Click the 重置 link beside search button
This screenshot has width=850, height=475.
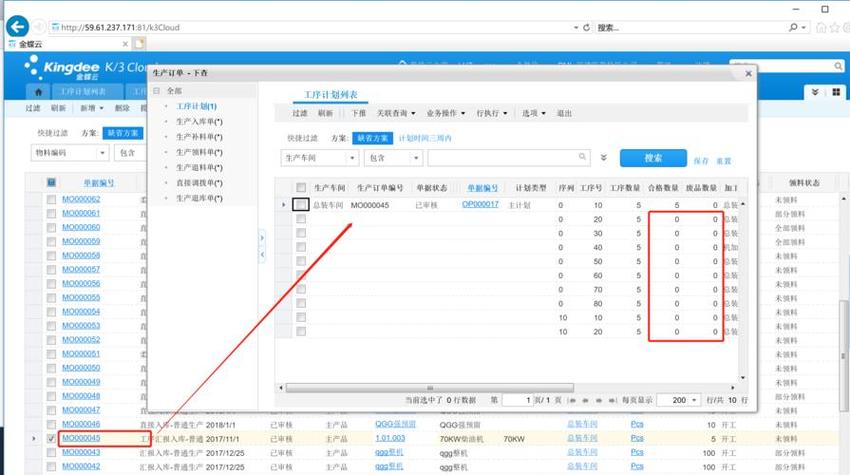(723, 161)
